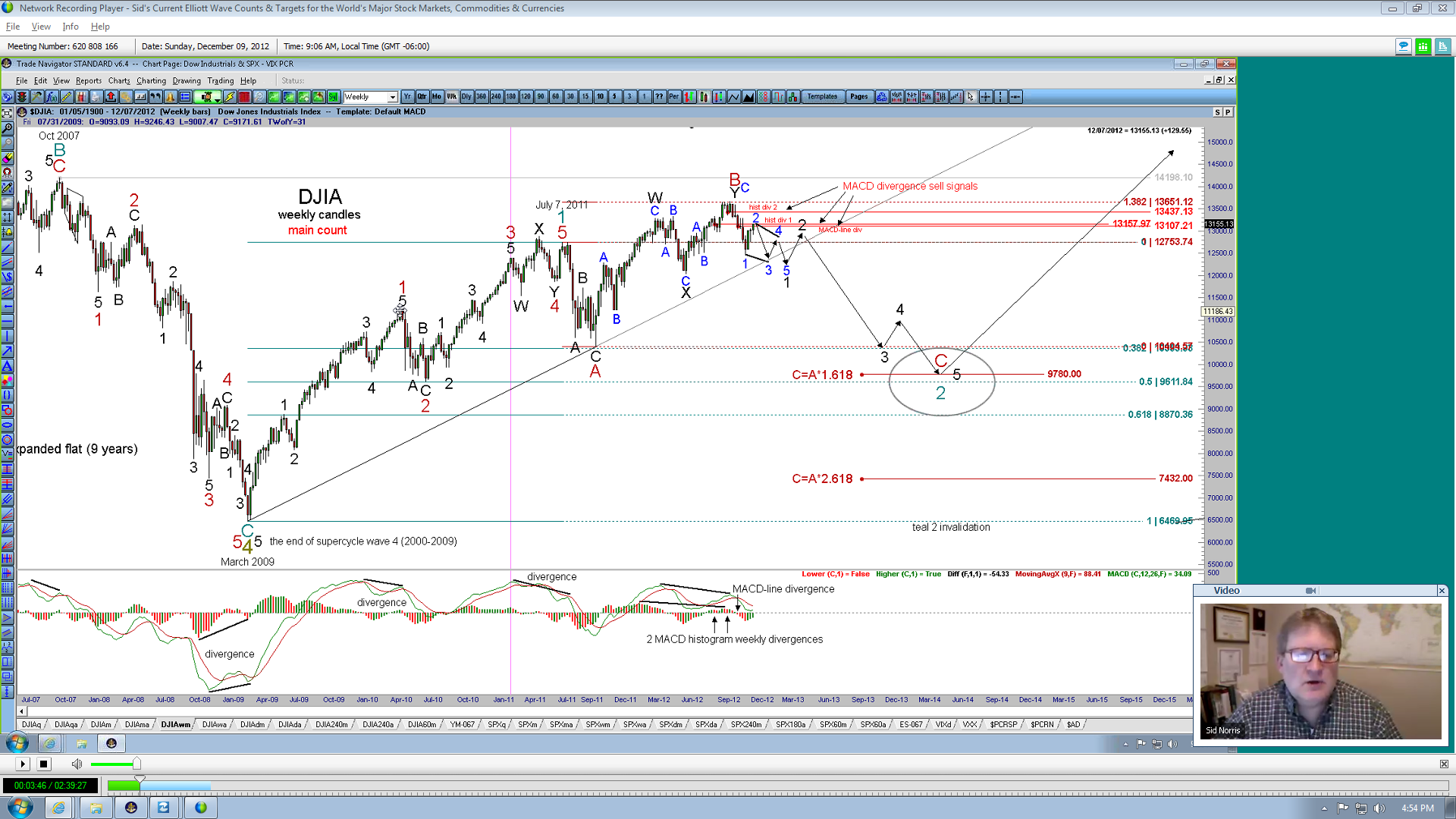
Task: Click the quotation marks icon in toolbar
Action: 155,97
